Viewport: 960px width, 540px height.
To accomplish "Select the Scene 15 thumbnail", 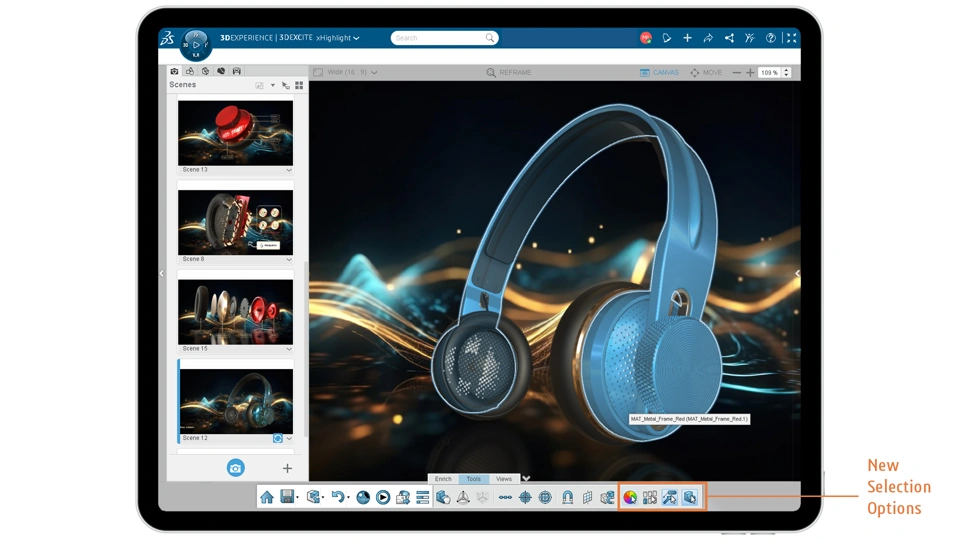I will (x=236, y=312).
